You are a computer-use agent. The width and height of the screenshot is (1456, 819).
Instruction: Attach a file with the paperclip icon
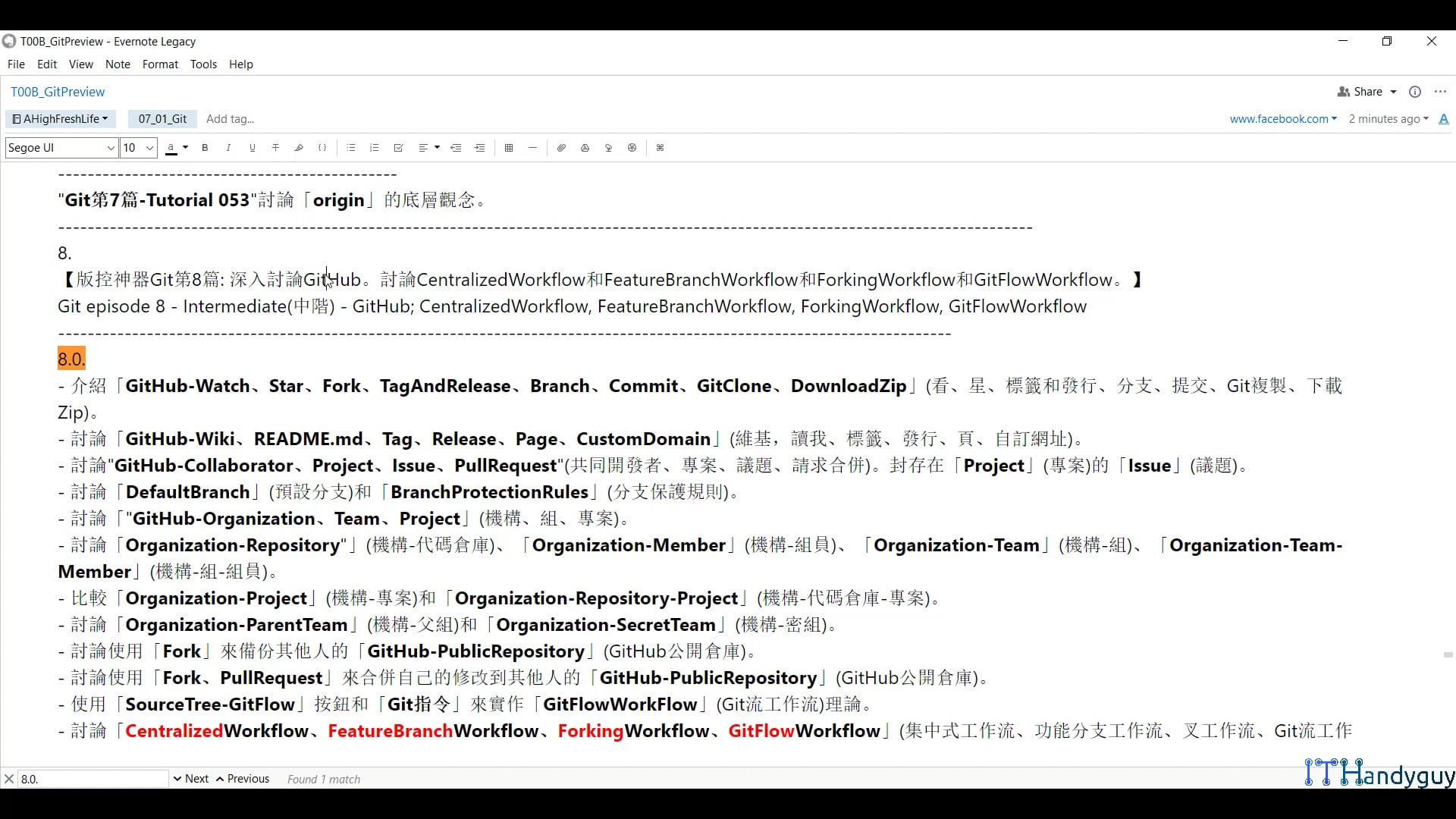(x=561, y=148)
